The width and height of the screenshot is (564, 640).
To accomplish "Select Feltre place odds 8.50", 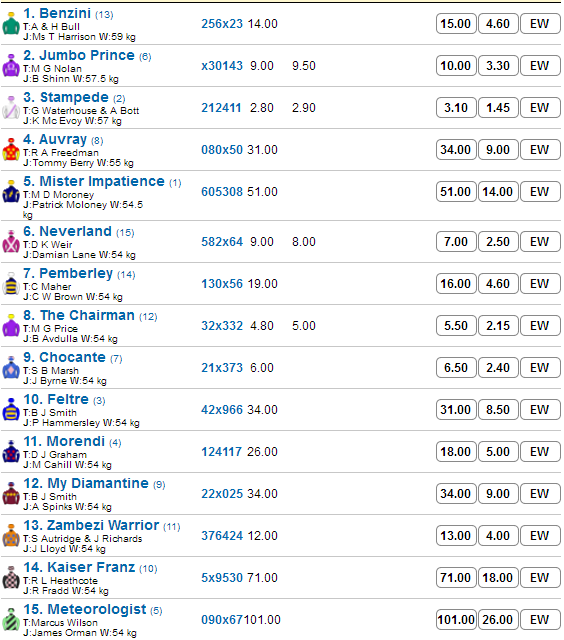I will [x=498, y=410].
